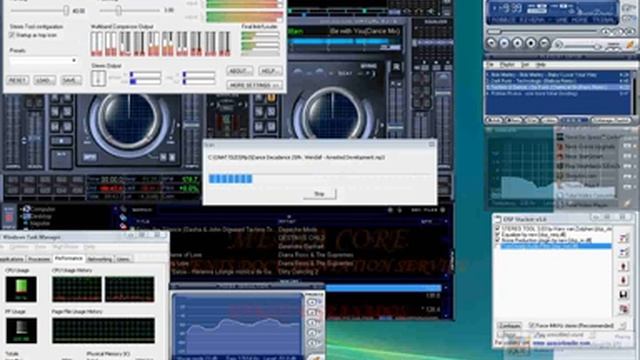Viewport: 640px width, 360px height.
Task: Click the LOAD... button in Stereo Tool
Action: coord(44,80)
